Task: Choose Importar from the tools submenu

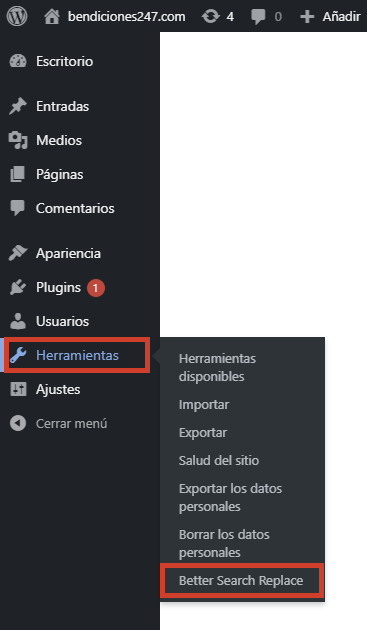Action: 204,404
